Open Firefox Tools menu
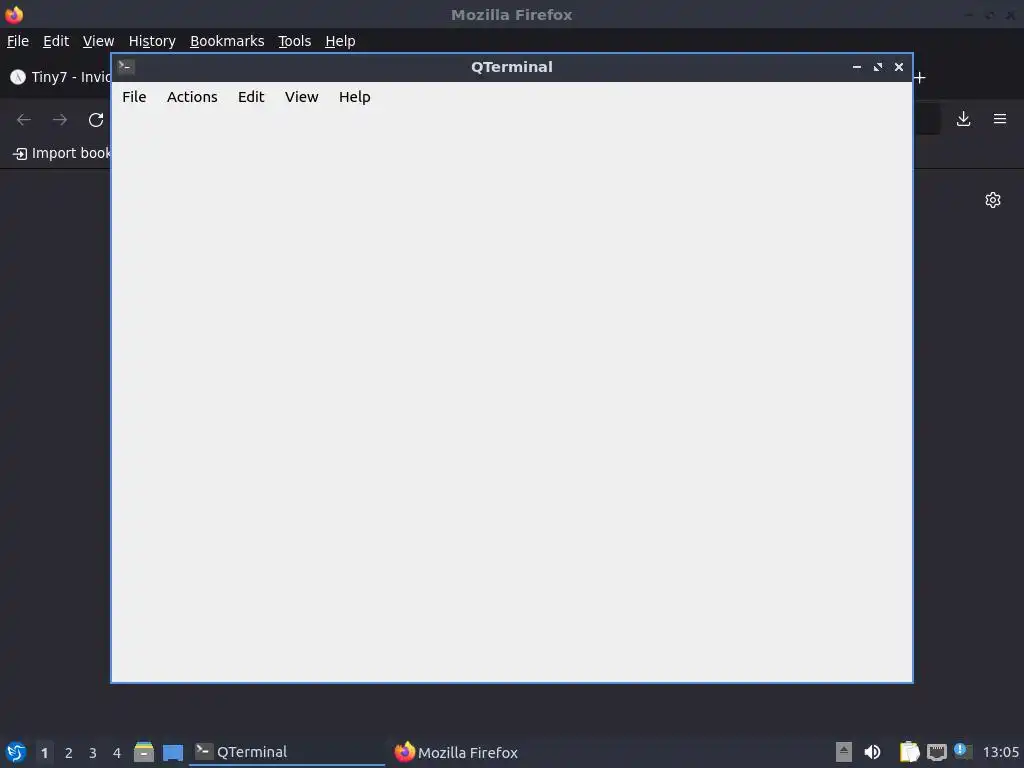 (295, 41)
